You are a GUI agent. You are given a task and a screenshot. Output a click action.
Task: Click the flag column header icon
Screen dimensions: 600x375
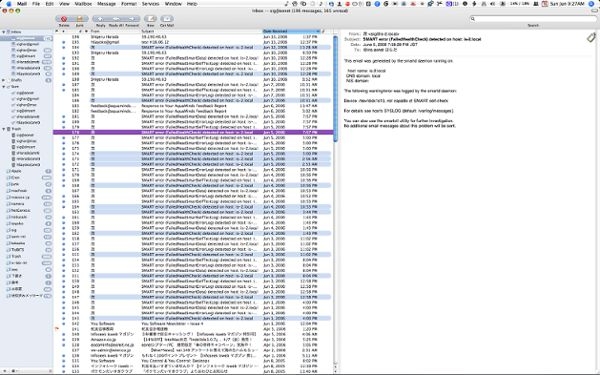click(57, 31)
